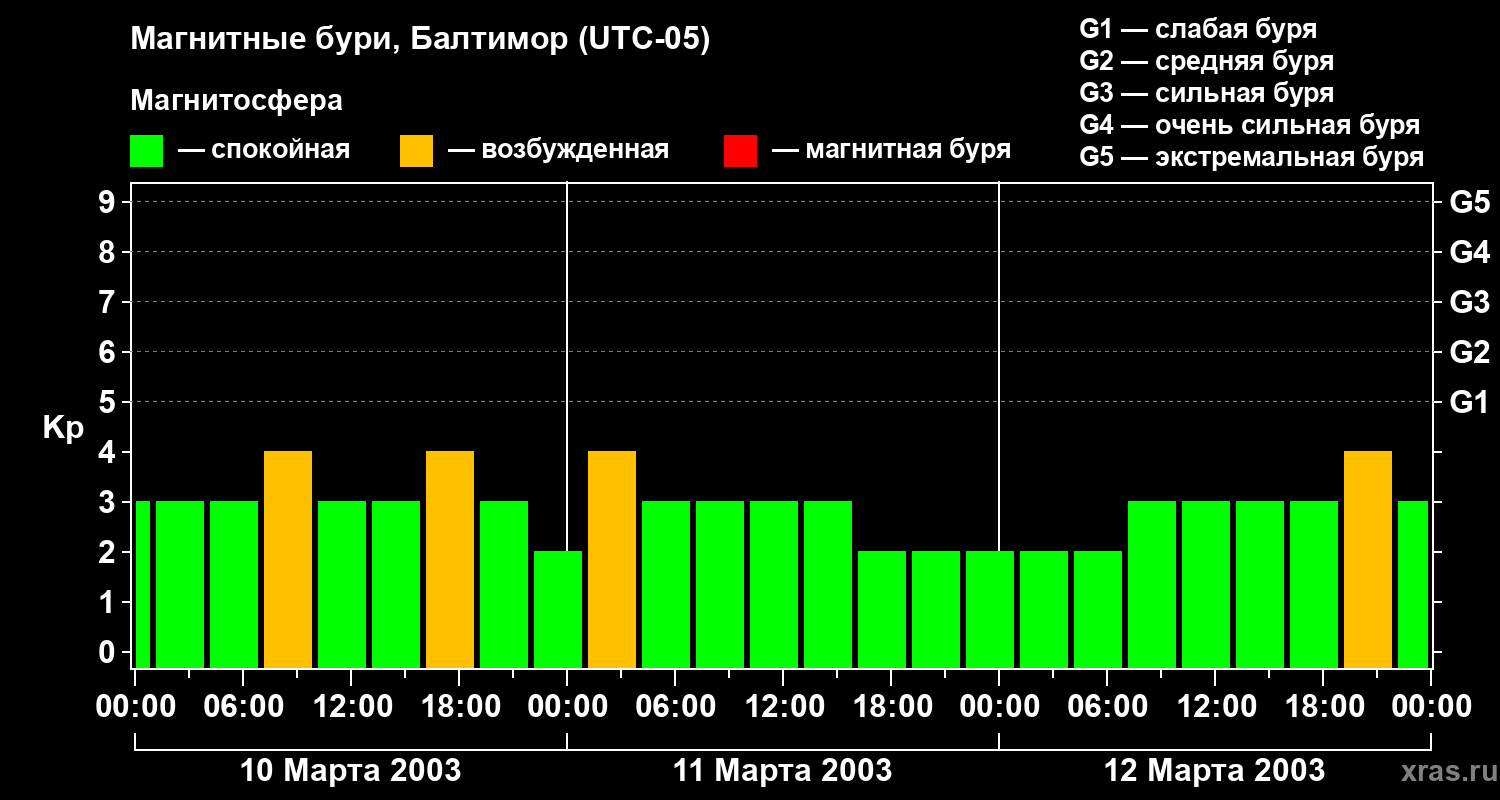Click the red "магнитная буря" legend swatch
Viewport: 1500px width, 800px height.
[x=740, y=151]
